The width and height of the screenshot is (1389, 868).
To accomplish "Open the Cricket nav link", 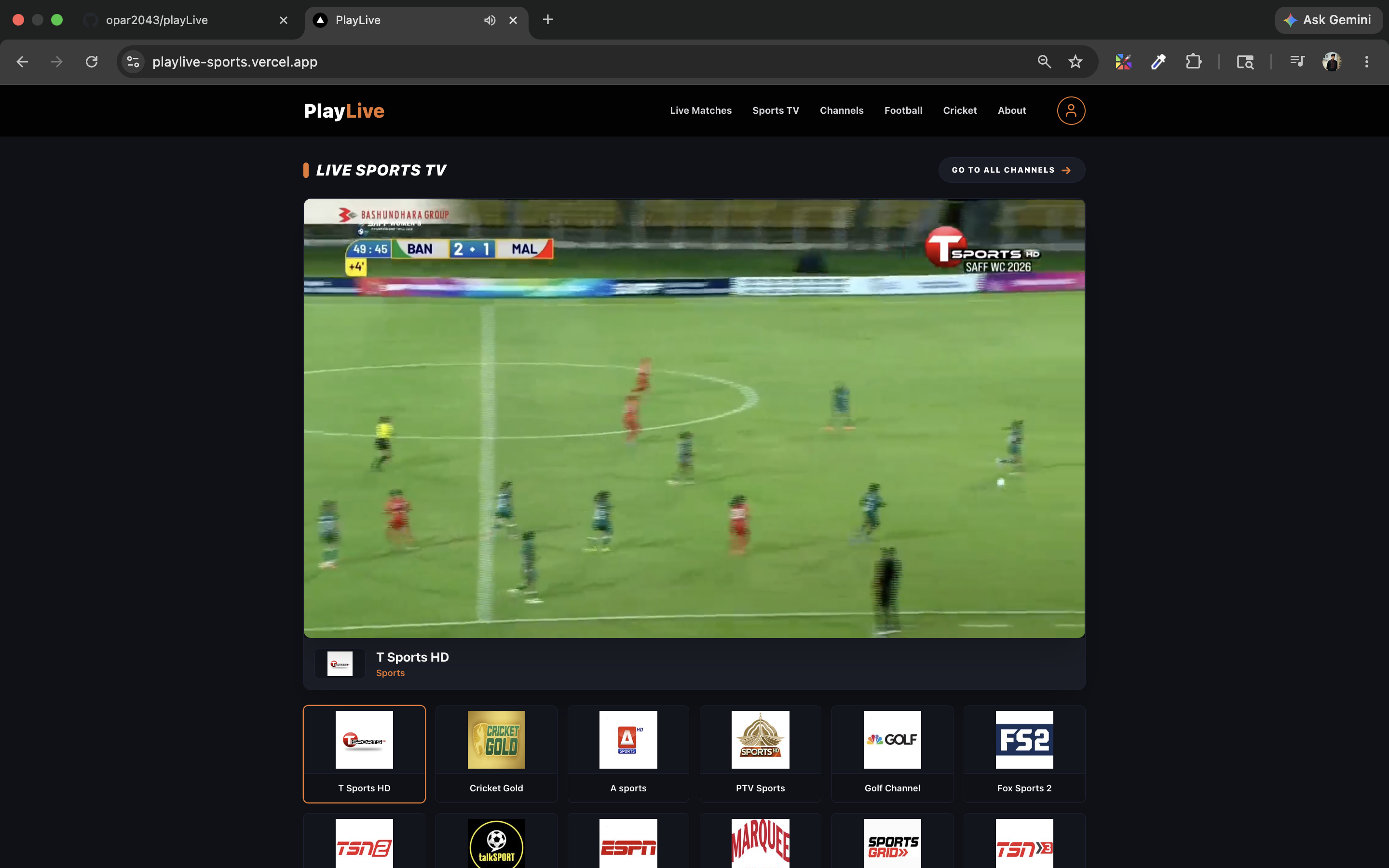I will tap(960, 110).
